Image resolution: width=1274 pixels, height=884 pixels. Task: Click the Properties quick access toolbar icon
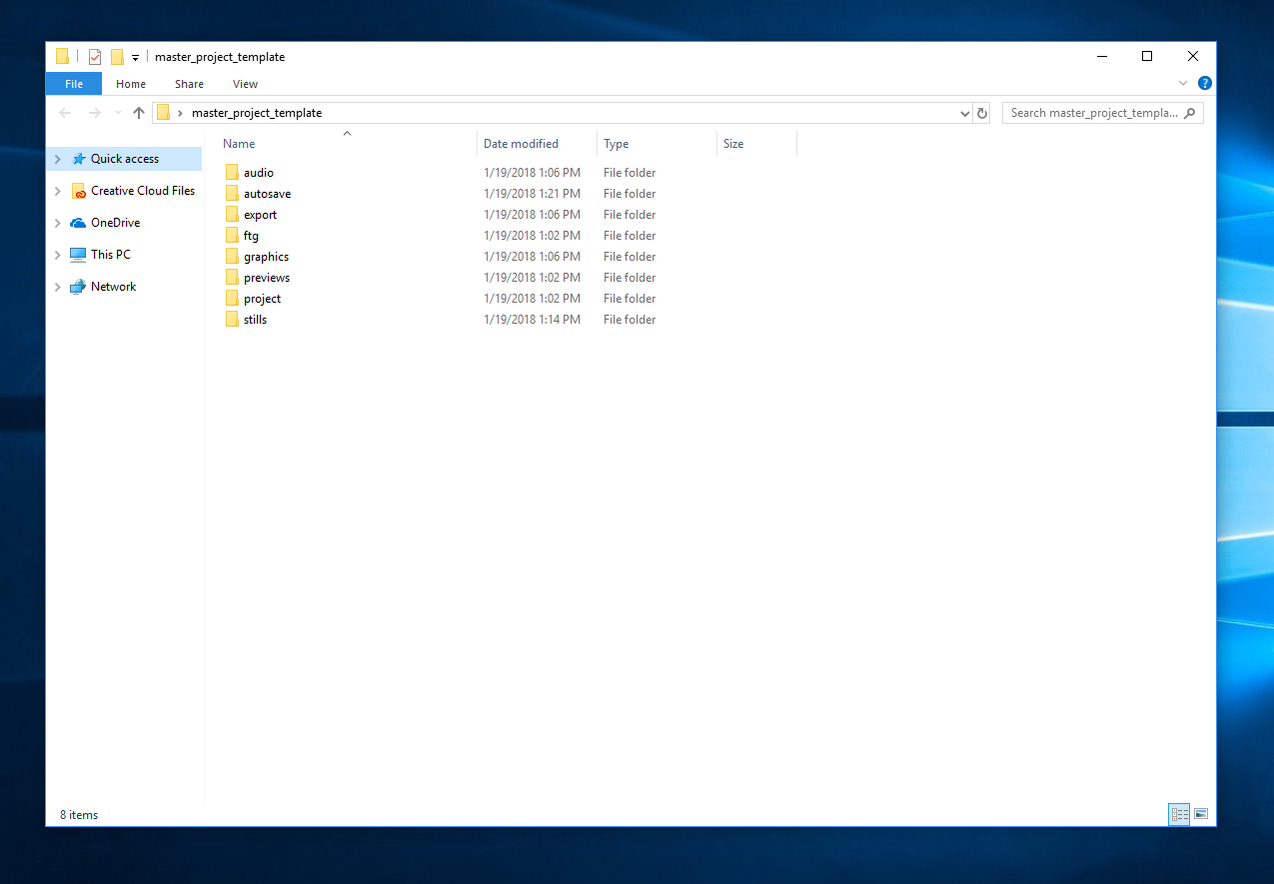coord(95,57)
